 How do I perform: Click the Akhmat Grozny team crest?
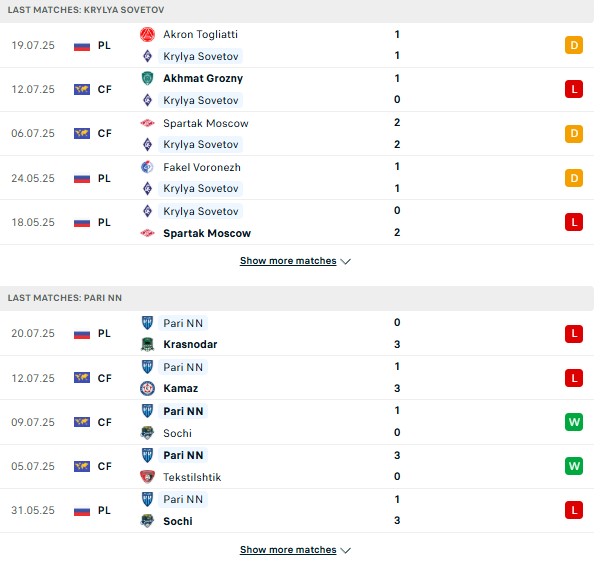coord(147,78)
